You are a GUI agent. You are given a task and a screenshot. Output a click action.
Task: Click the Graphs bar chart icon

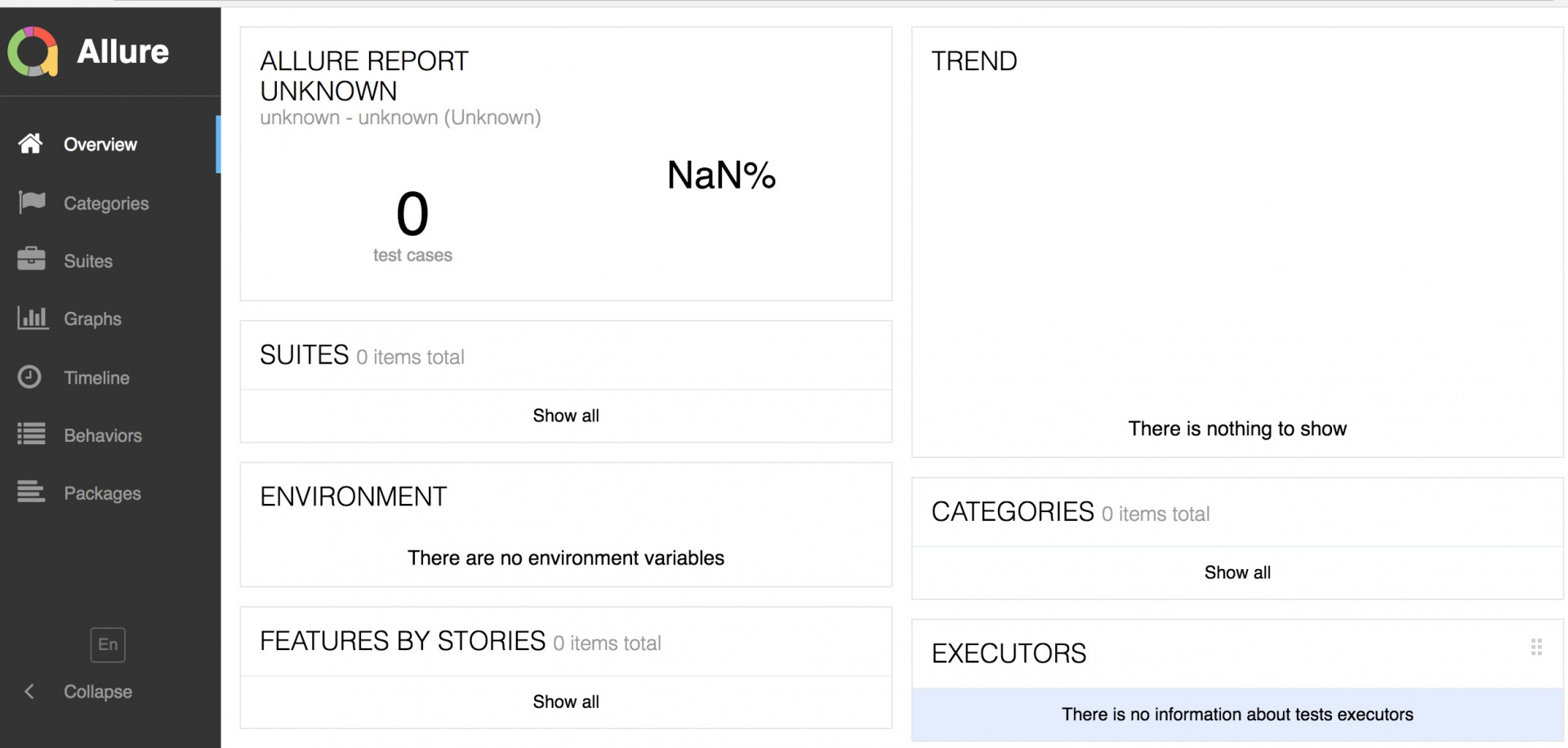tap(32, 318)
